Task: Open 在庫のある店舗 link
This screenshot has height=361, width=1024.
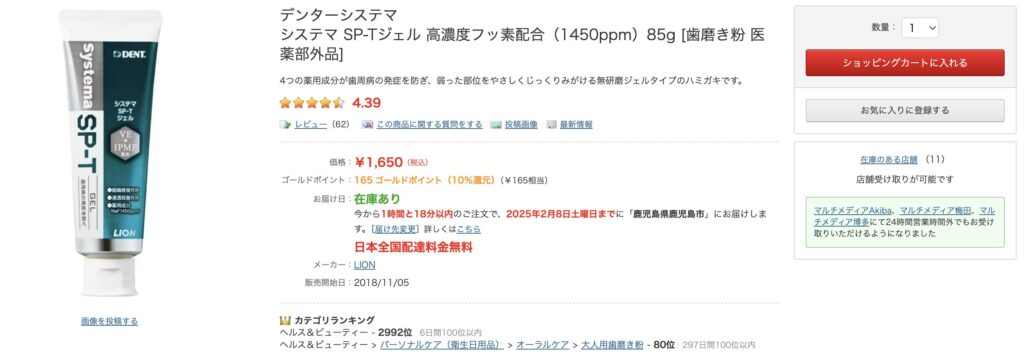Action: [x=888, y=159]
